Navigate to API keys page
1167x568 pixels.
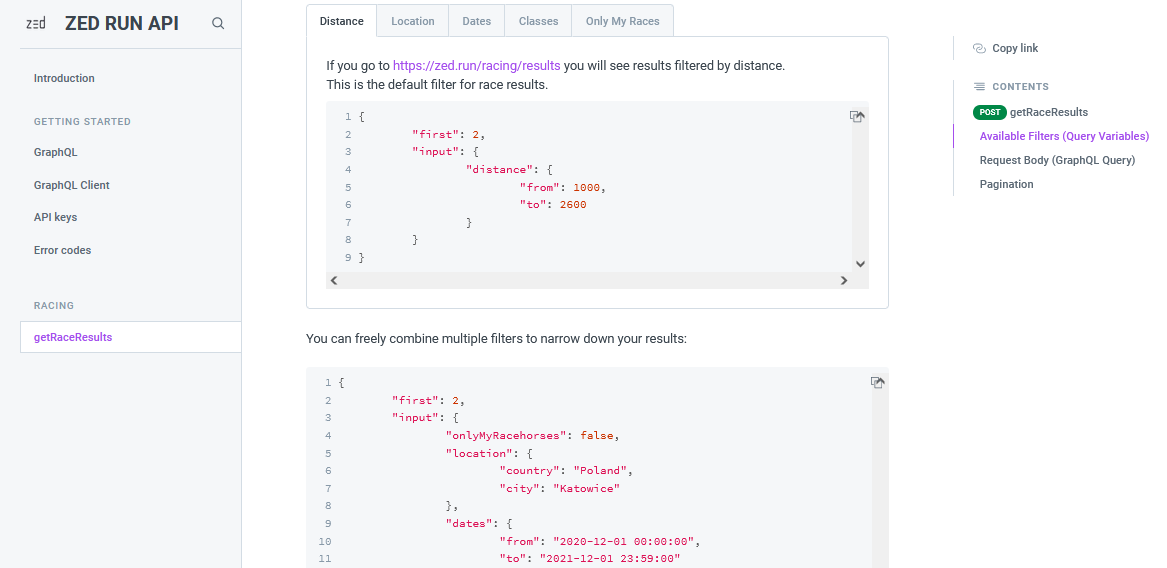pyautogui.click(x=55, y=217)
